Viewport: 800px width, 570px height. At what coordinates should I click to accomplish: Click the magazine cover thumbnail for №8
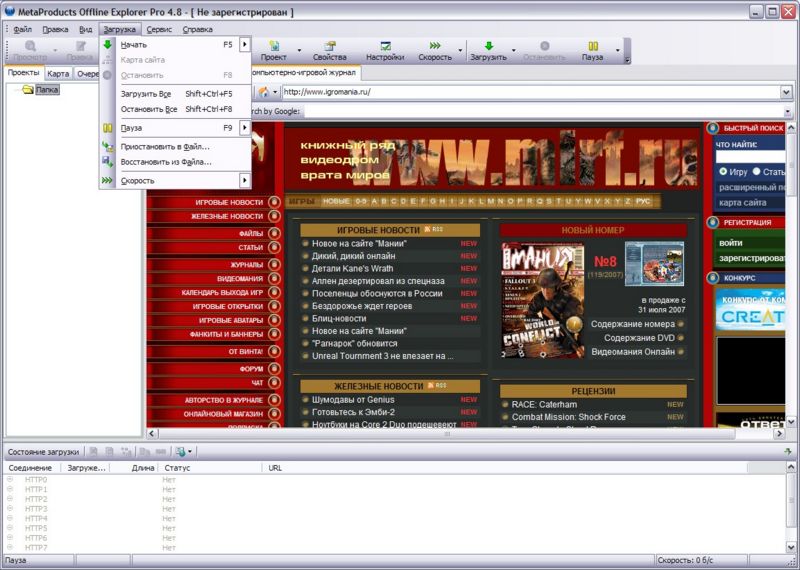[543, 300]
